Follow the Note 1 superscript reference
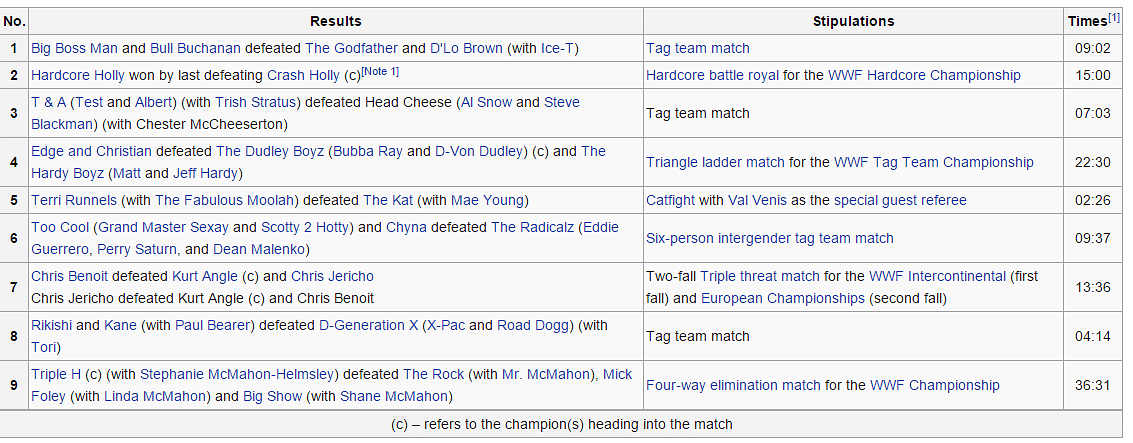 [380, 71]
